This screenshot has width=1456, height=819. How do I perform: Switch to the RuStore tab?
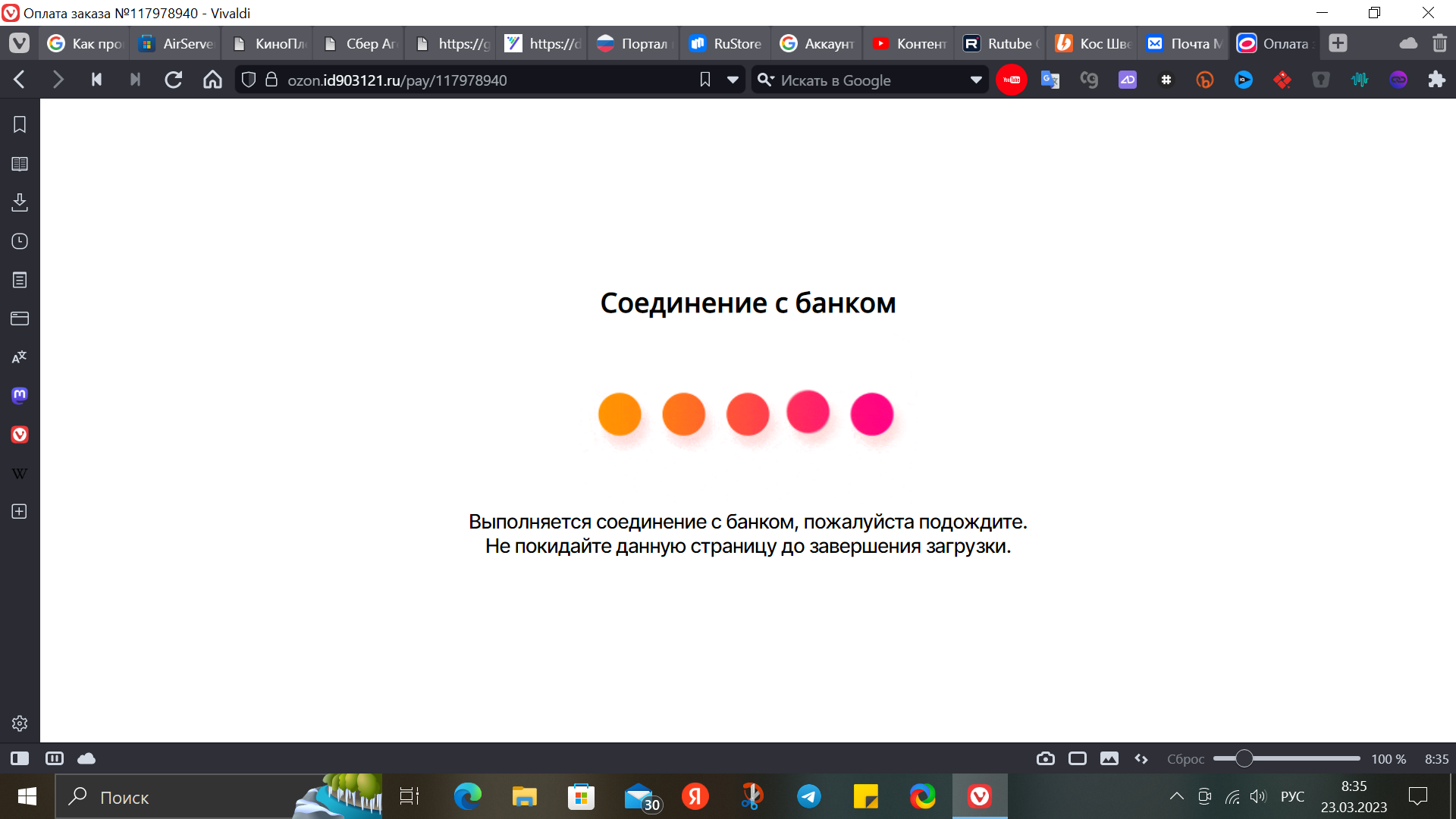724,43
